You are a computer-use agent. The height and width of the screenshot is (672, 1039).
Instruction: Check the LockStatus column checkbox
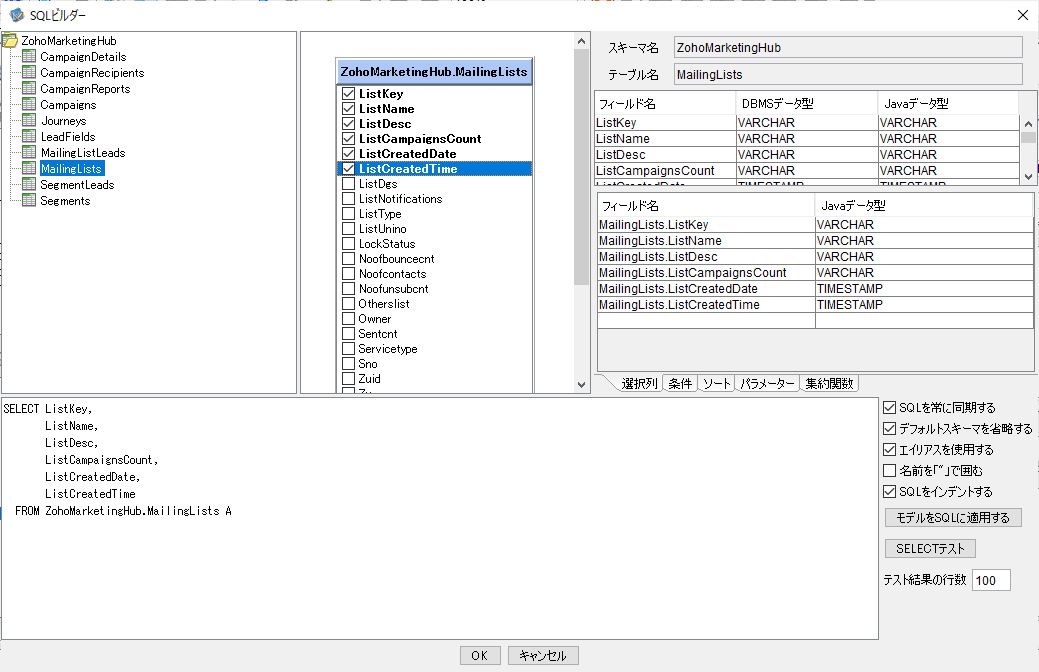point(349,243)
